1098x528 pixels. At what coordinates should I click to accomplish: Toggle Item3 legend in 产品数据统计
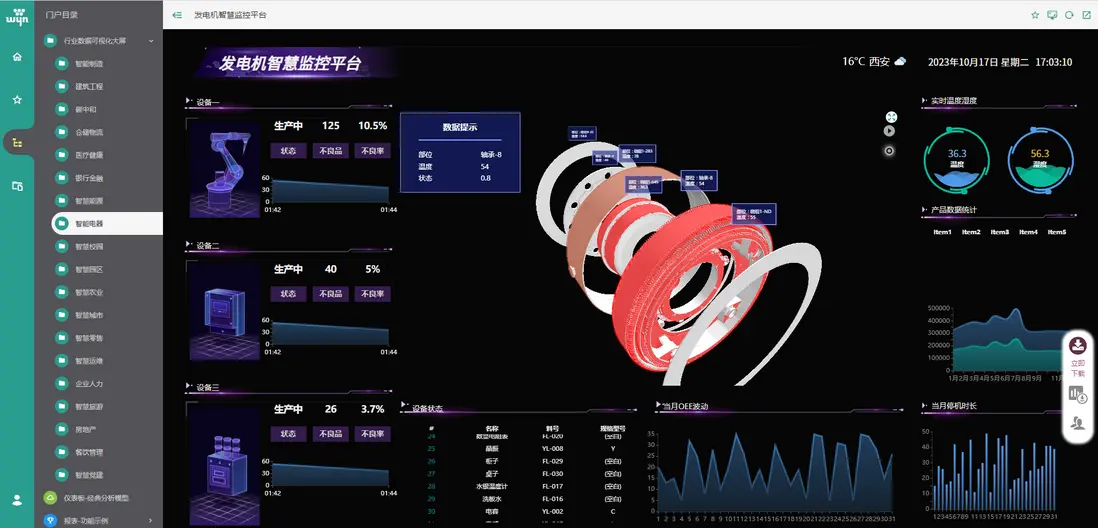click(x=1000, y=232)
